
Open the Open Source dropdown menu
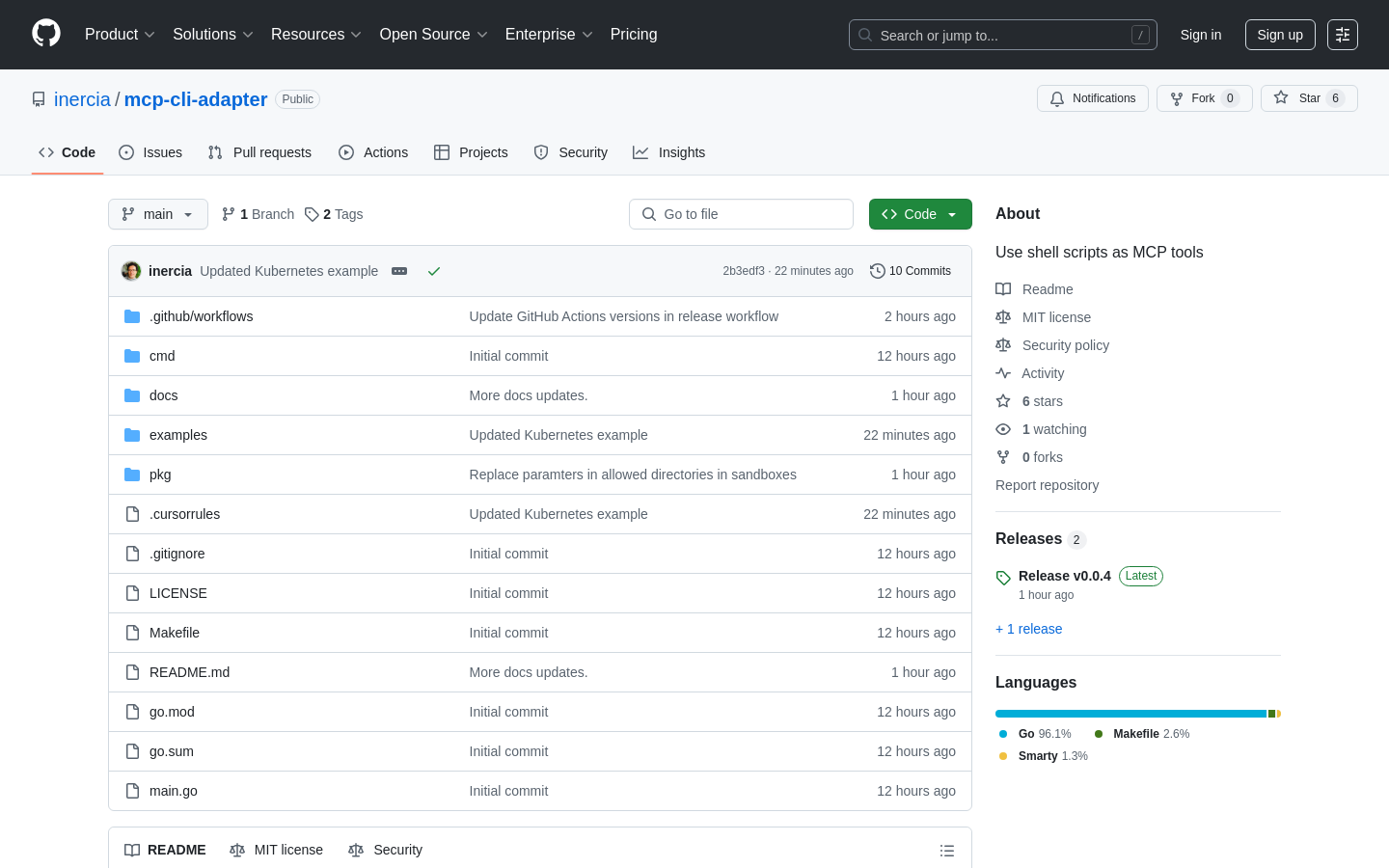(434, 35)
